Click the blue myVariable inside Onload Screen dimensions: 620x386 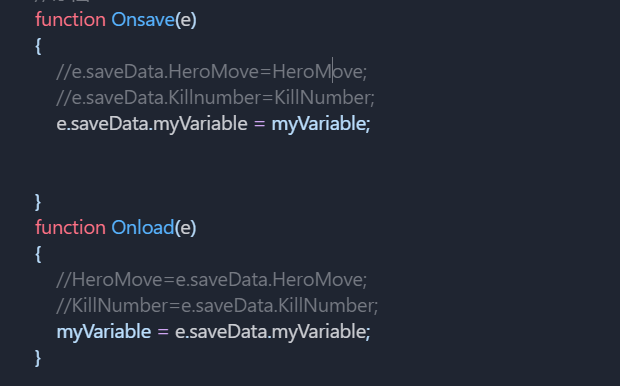click(x=104, y=331)
